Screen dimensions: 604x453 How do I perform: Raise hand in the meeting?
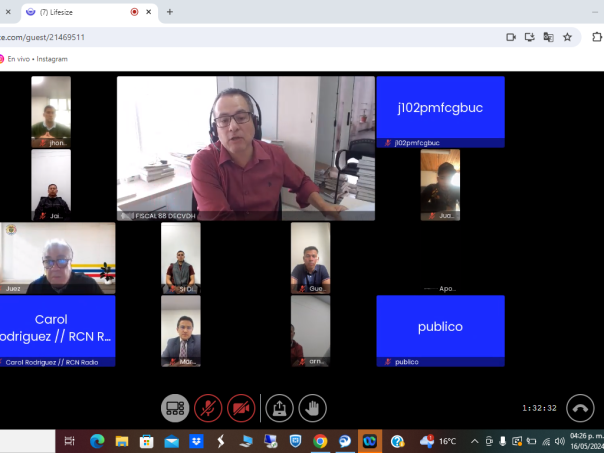pos(312,407)
